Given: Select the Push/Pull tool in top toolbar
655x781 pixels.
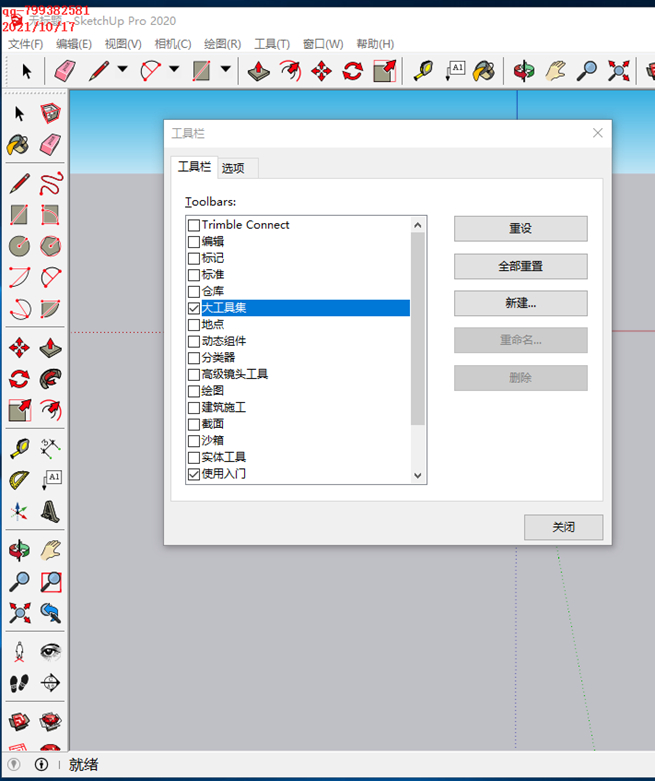Looking at the screenshot, I should tap(259, 71).
